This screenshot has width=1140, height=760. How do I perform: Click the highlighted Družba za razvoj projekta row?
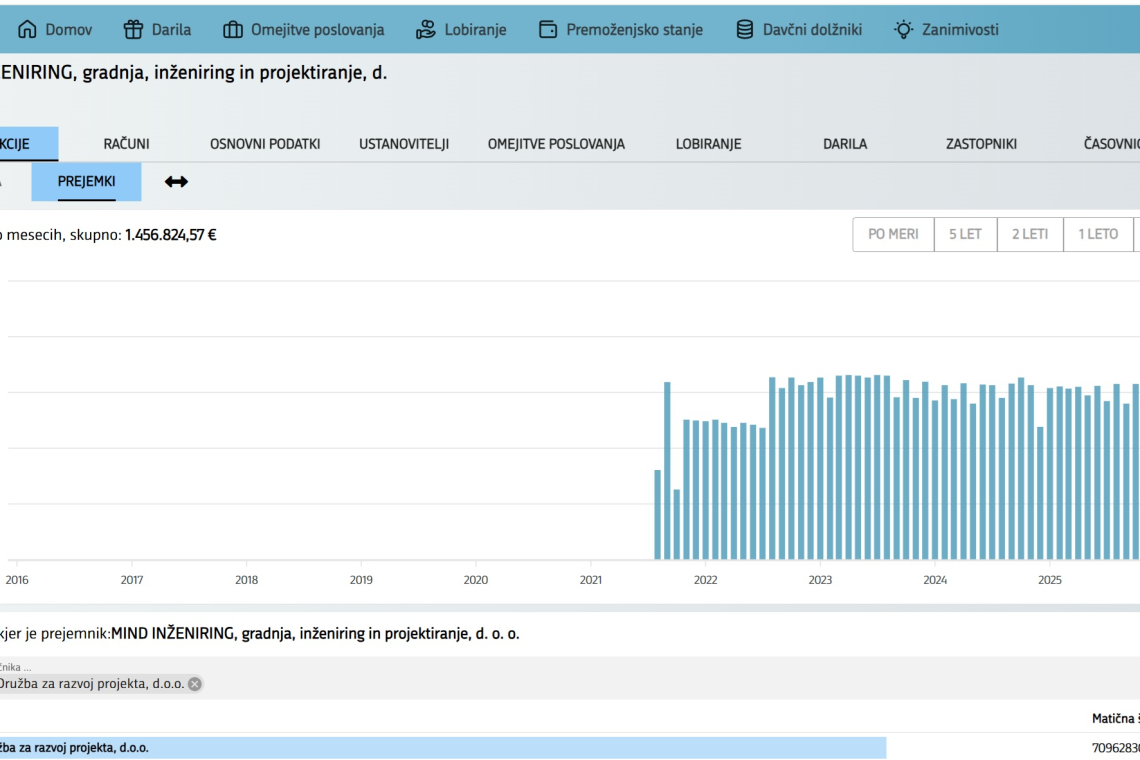tap(443, 748)
